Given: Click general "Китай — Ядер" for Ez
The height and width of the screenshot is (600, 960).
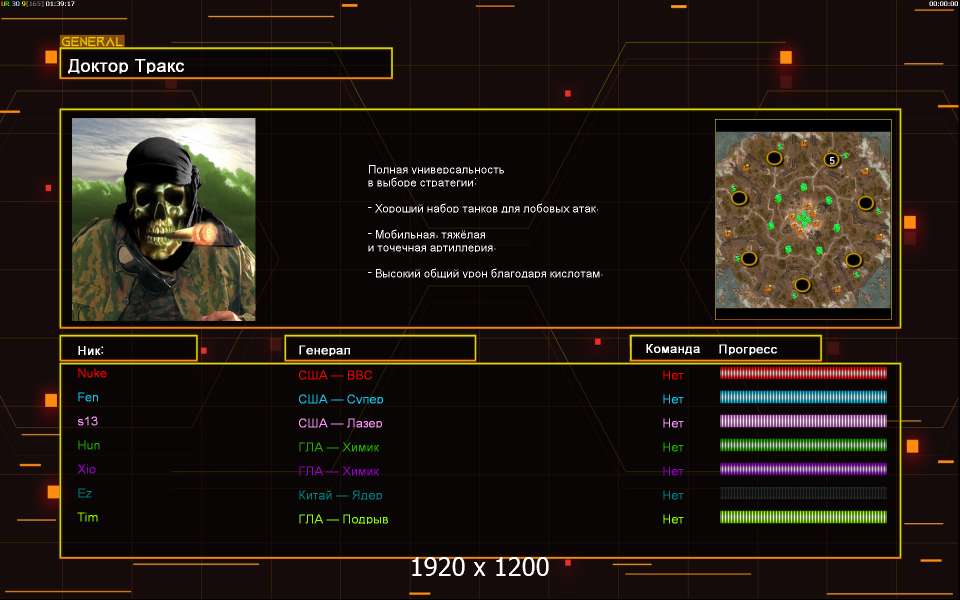Looking at the screenshot, I should (340, 495).
